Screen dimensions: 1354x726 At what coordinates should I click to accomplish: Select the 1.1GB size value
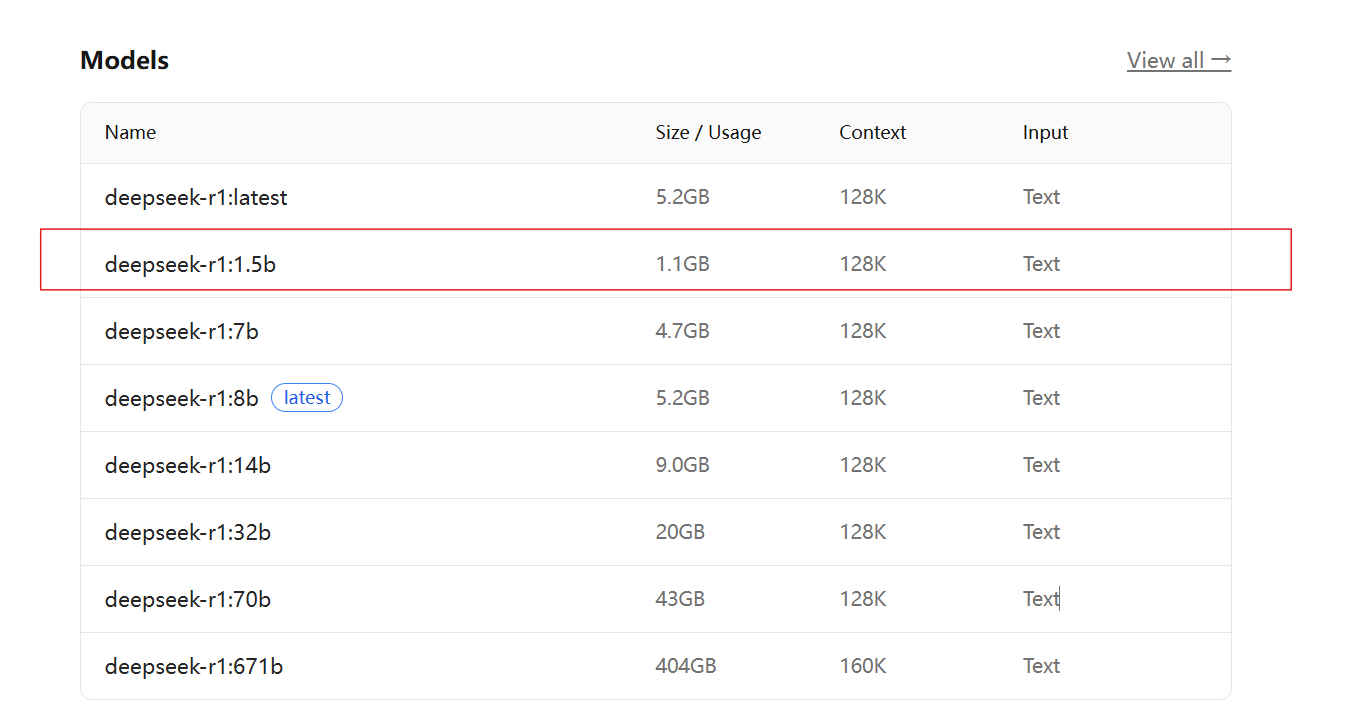click(683, 264)
